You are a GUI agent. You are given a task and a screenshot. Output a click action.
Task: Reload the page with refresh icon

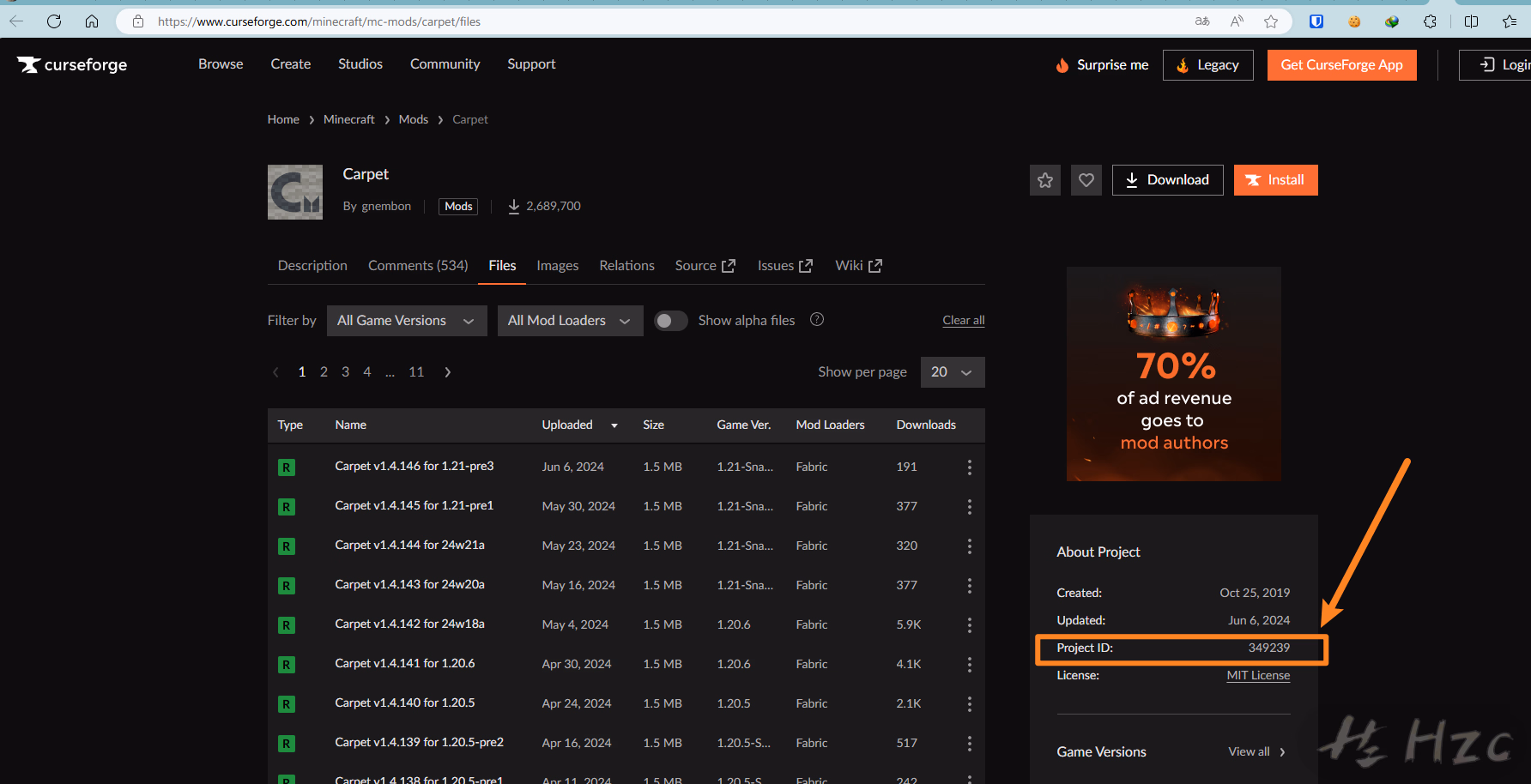tap(54, 21)
